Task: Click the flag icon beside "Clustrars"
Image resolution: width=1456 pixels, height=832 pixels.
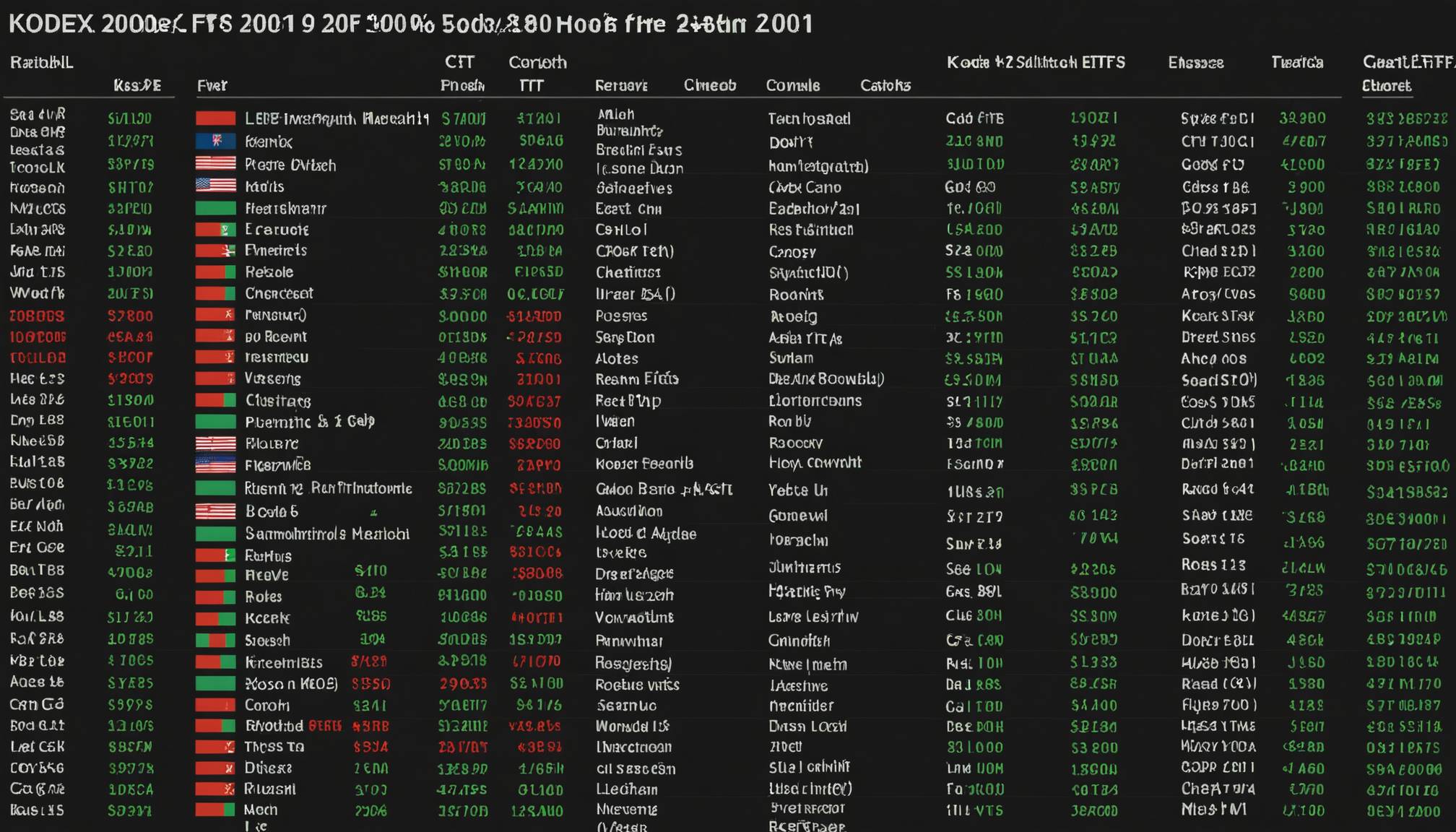Action: (x=215, y=400)
